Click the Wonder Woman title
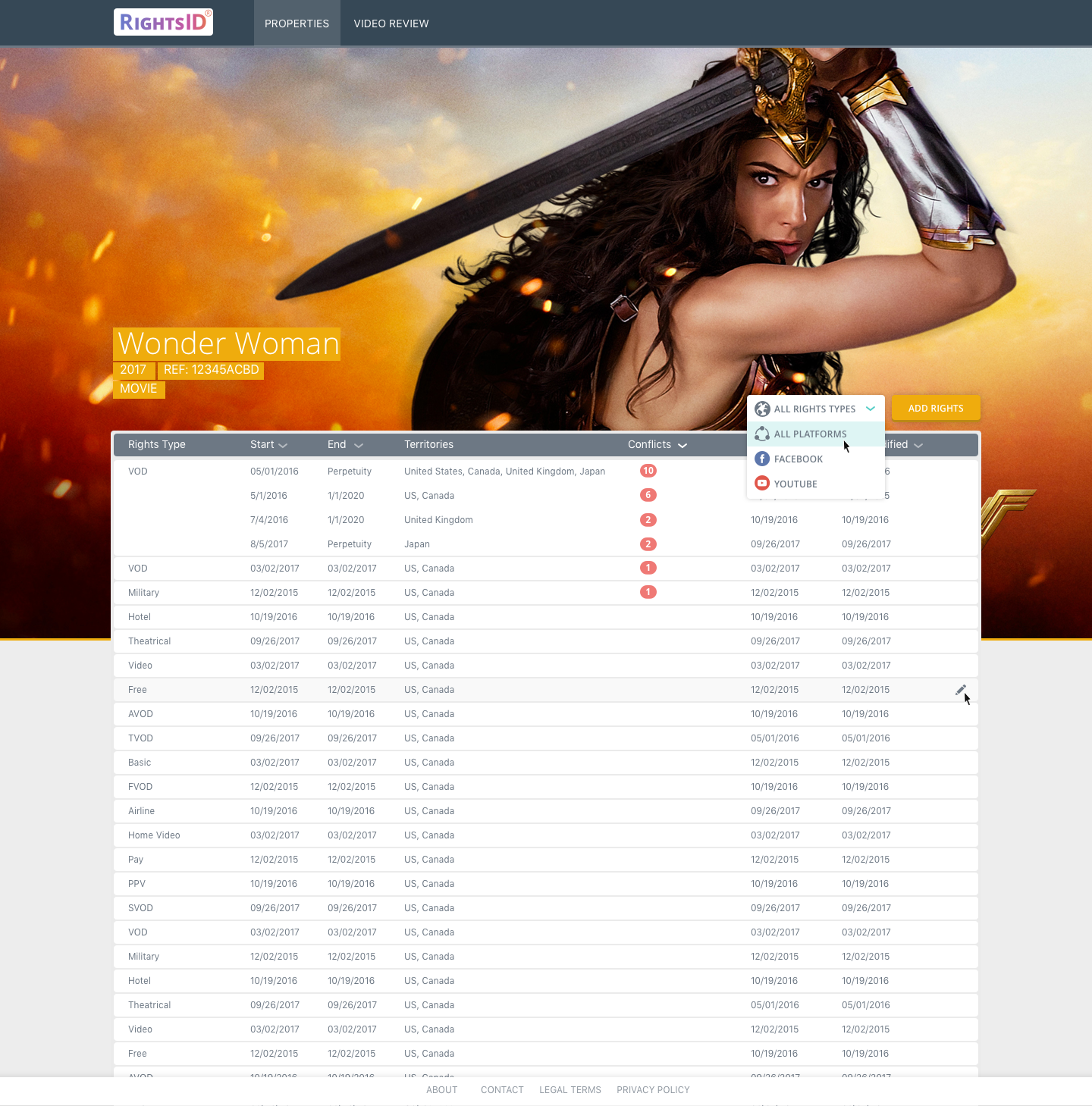1092x1106 pixels. (x=227, y=343)
